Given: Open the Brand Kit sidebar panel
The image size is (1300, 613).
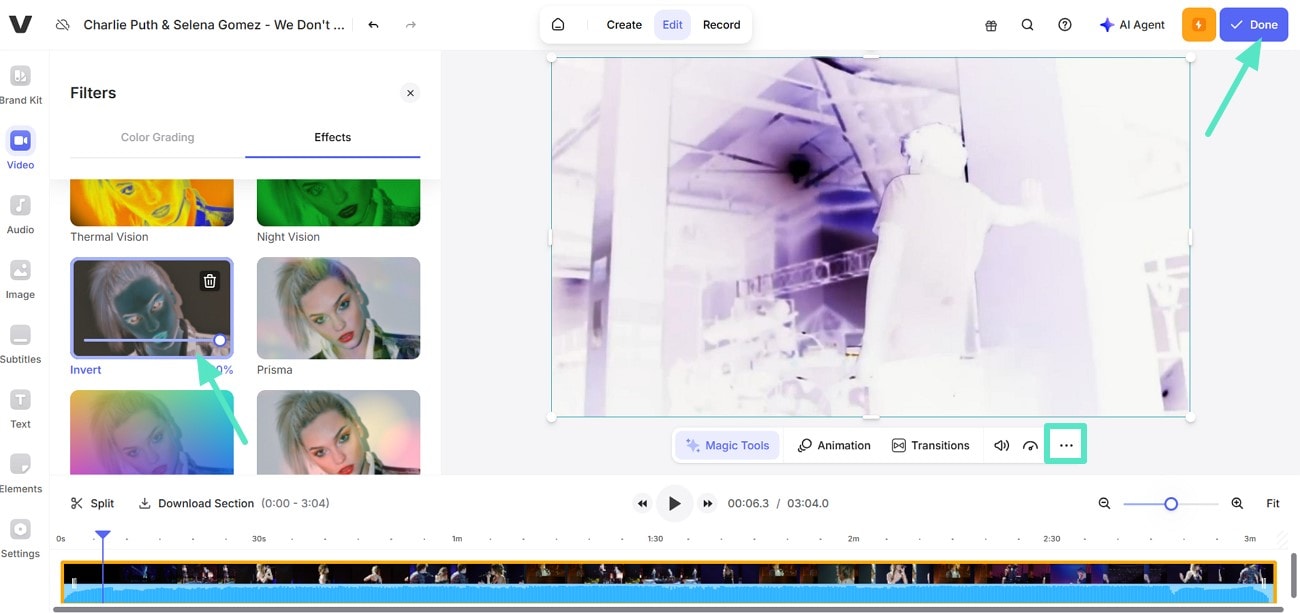Looking at the screenshot, I should [x=21, y=85].
